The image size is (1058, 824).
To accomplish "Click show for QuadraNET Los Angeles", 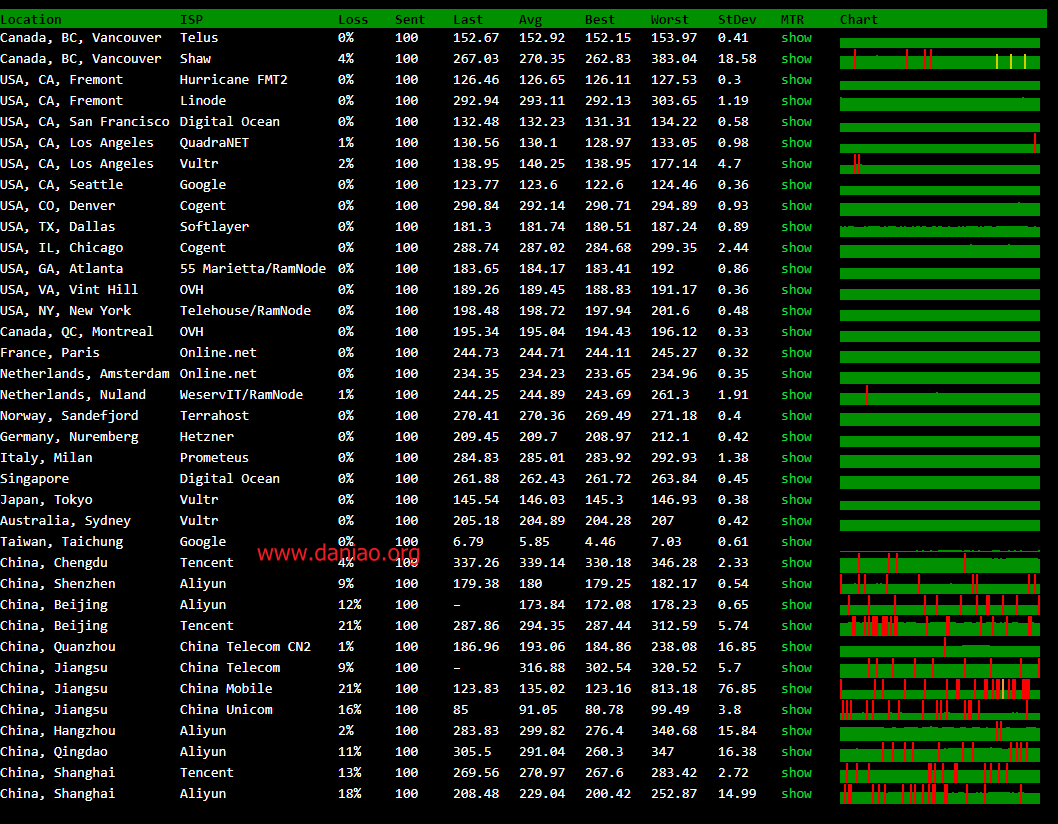I will 796,142.
